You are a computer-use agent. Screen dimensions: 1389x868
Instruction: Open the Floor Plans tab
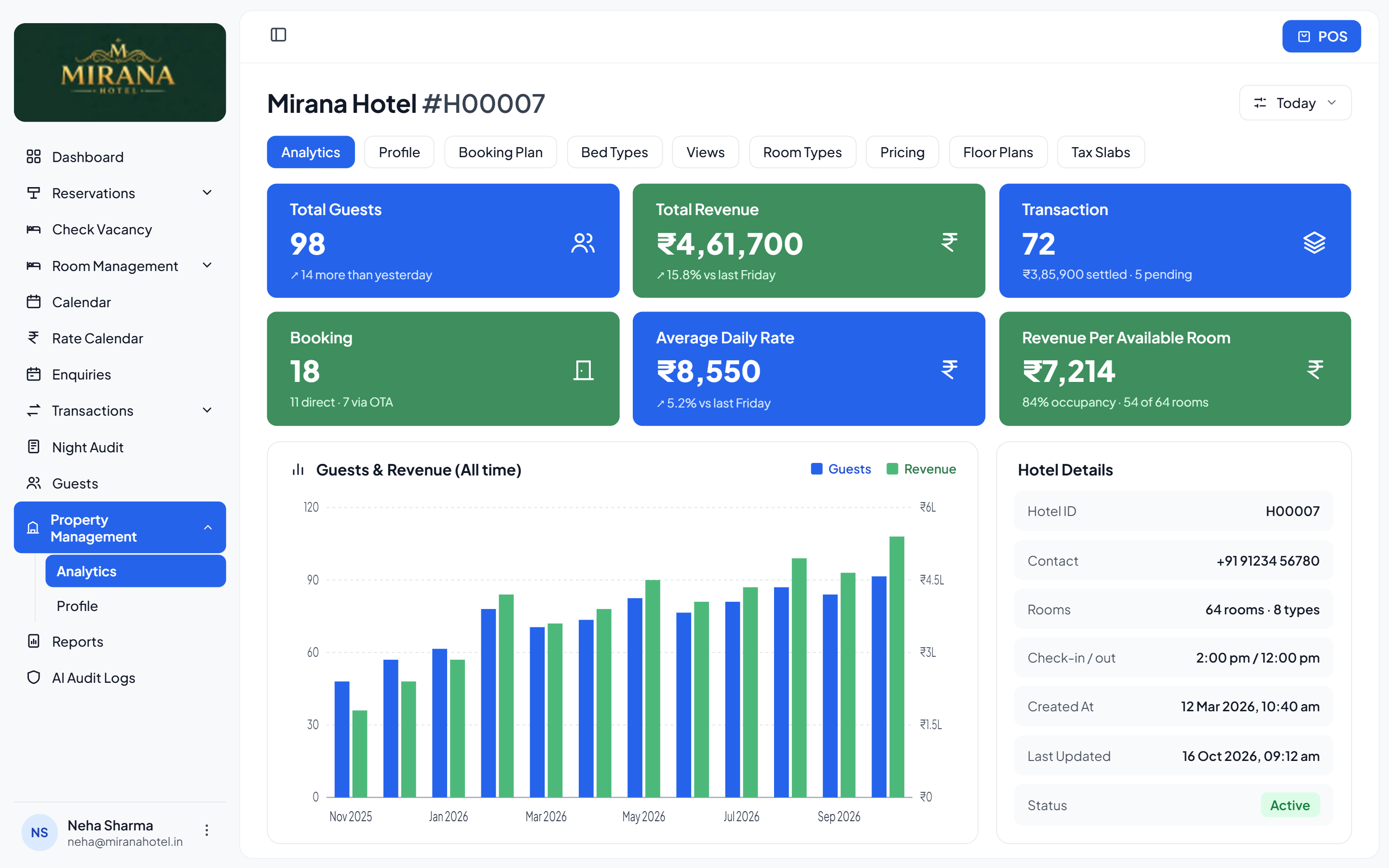(x=998, y=152)
